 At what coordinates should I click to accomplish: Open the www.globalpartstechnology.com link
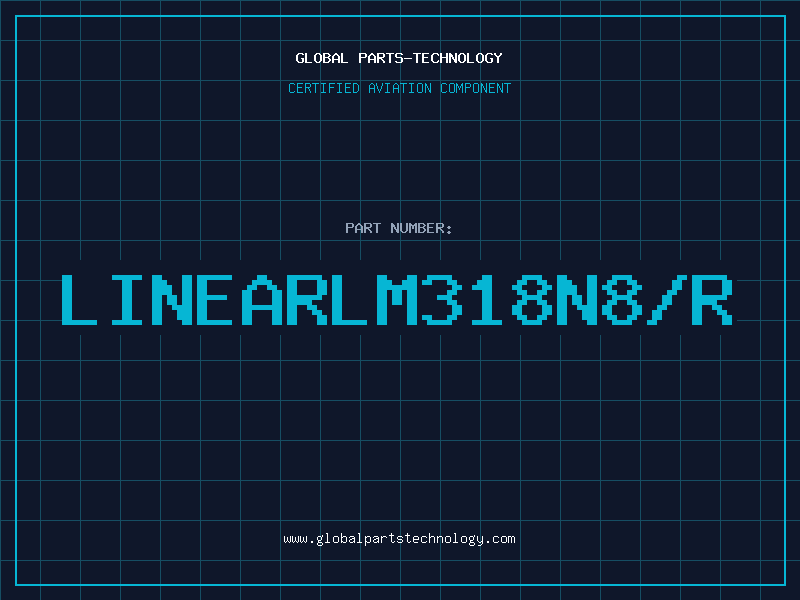[x=399, y=539]
